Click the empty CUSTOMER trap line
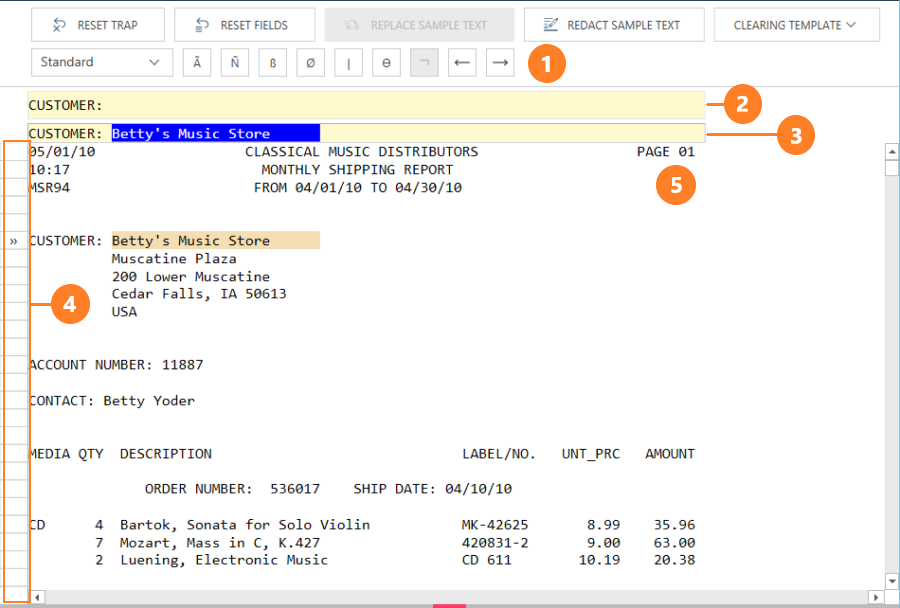Viewport: 900px width, 608px height. 400,105
